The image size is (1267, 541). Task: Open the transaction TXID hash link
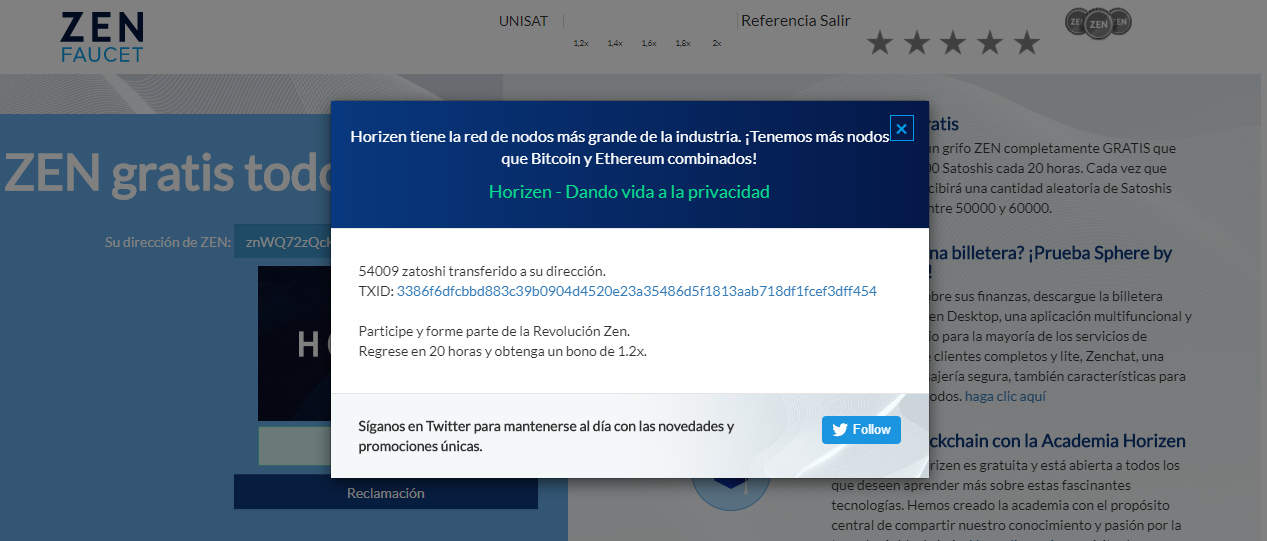coord(637,291)
